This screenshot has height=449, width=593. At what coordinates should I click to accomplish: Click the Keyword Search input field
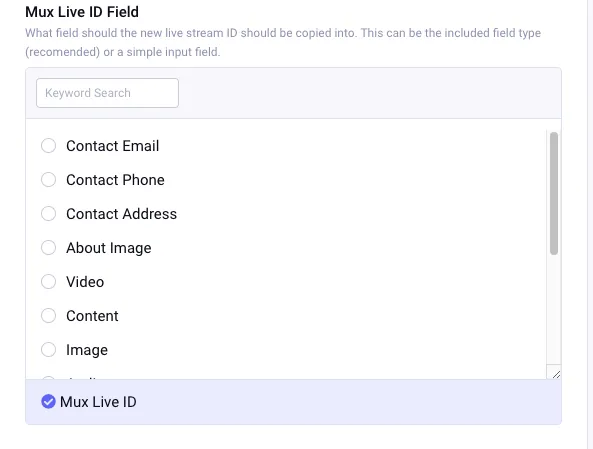(x=107, y=93)
